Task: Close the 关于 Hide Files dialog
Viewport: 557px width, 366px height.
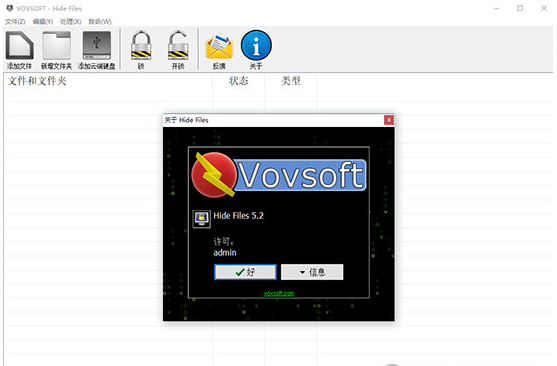Action: pyautogui.click(x=389, y=120)
